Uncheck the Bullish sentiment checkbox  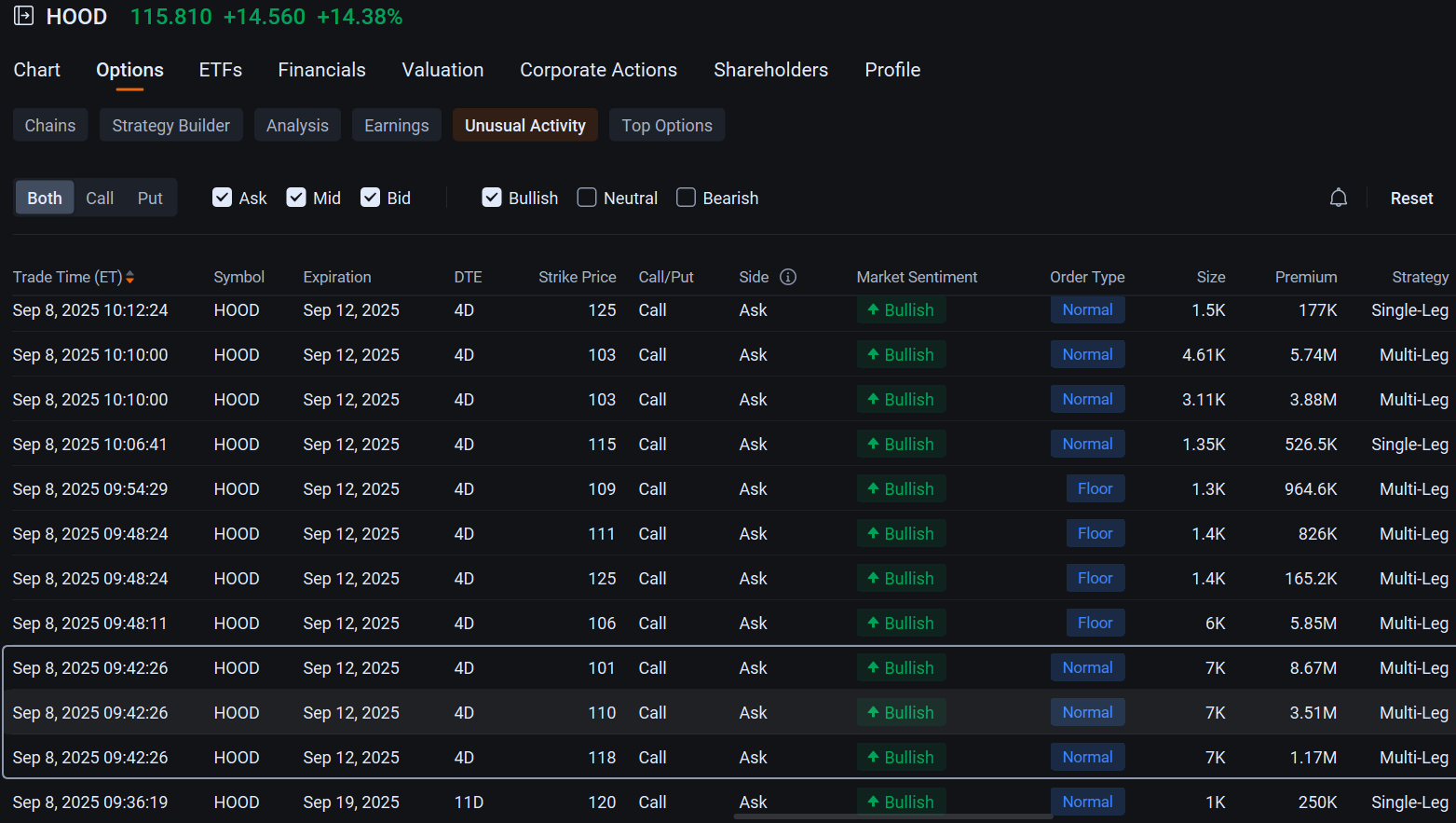pyautogui.click(x=492, y=198)
